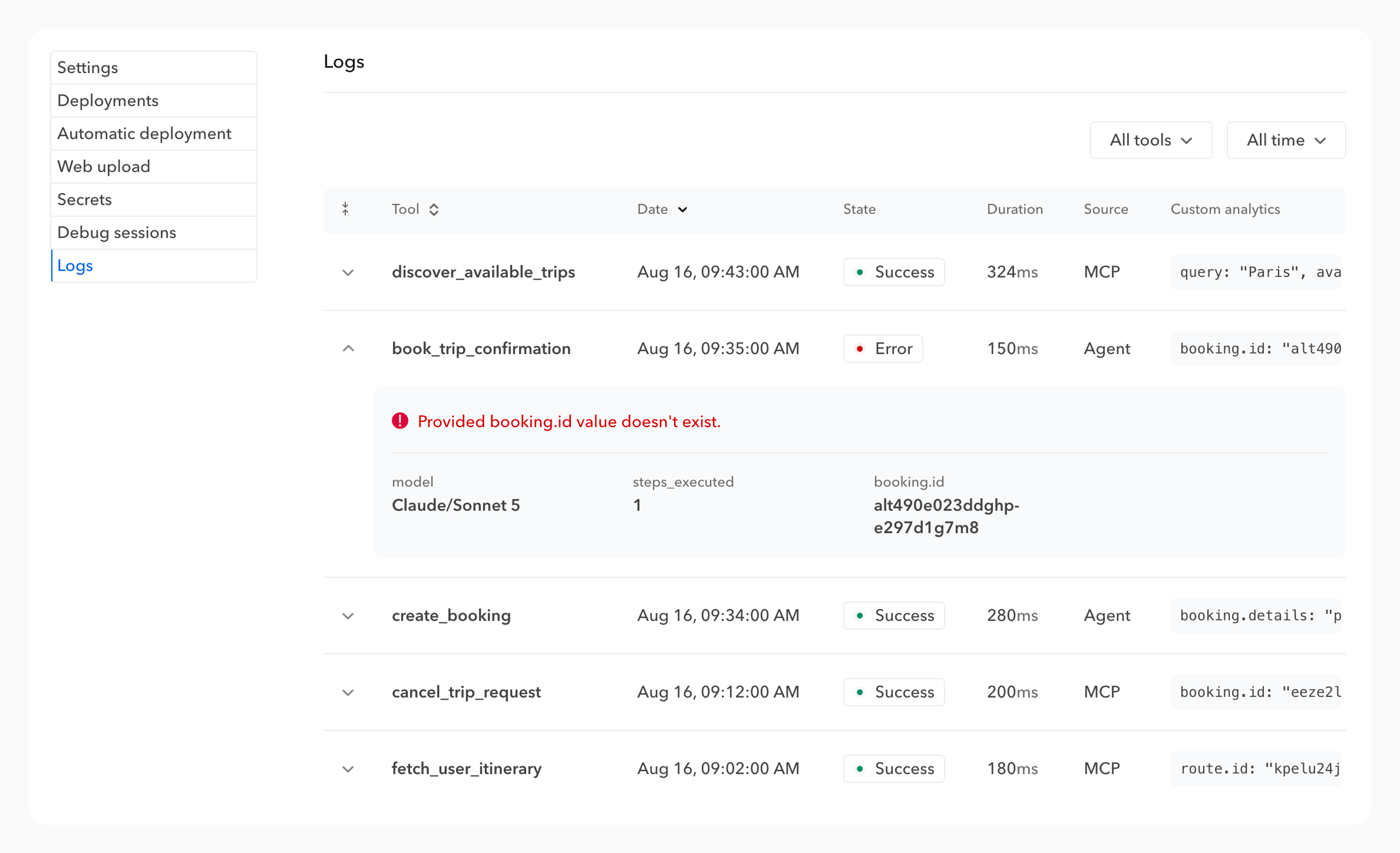The height and width of the screenshot is (853, 1400).
Task: Sort by Date column arrow
Action: [x=682, y=210]
